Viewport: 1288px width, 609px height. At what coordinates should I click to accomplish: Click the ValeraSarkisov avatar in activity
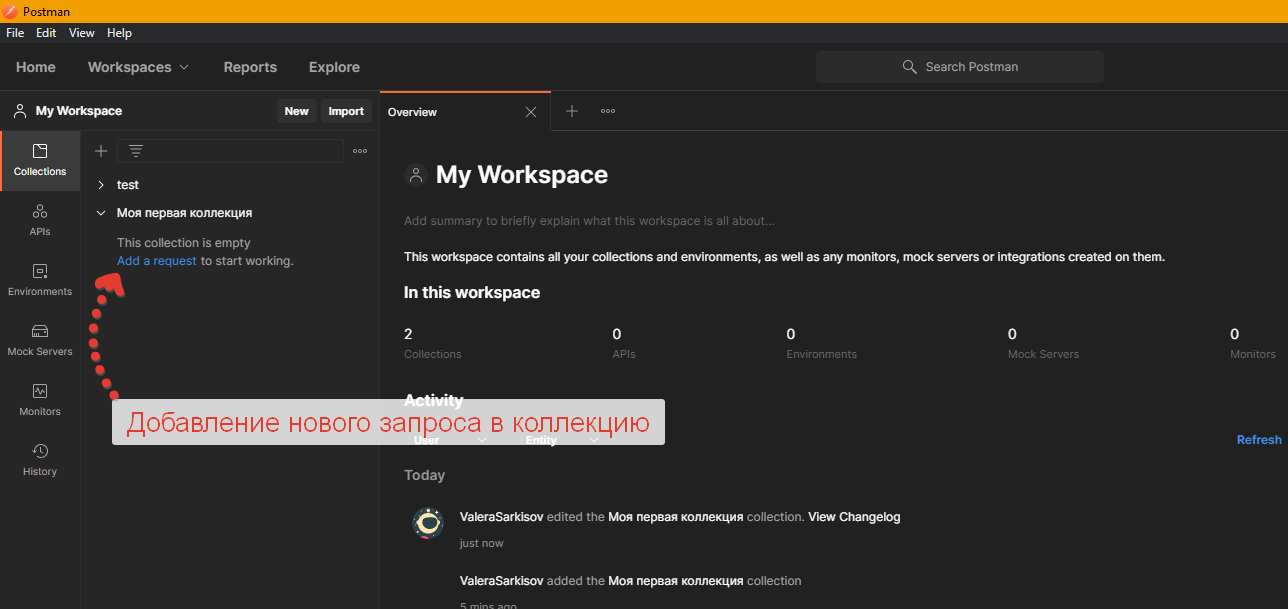pos(428,523)
